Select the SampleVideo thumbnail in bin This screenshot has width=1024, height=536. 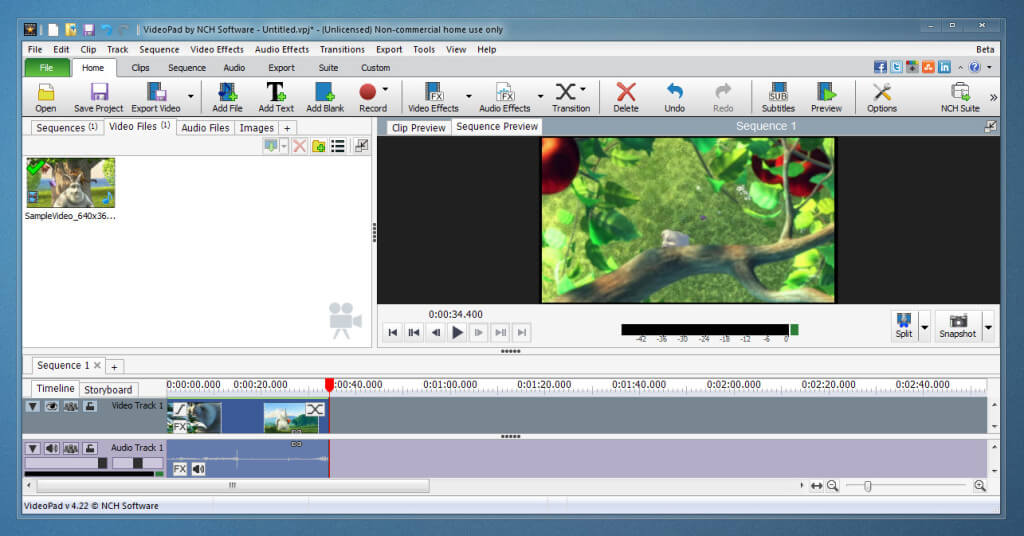(x=70, y=183)
